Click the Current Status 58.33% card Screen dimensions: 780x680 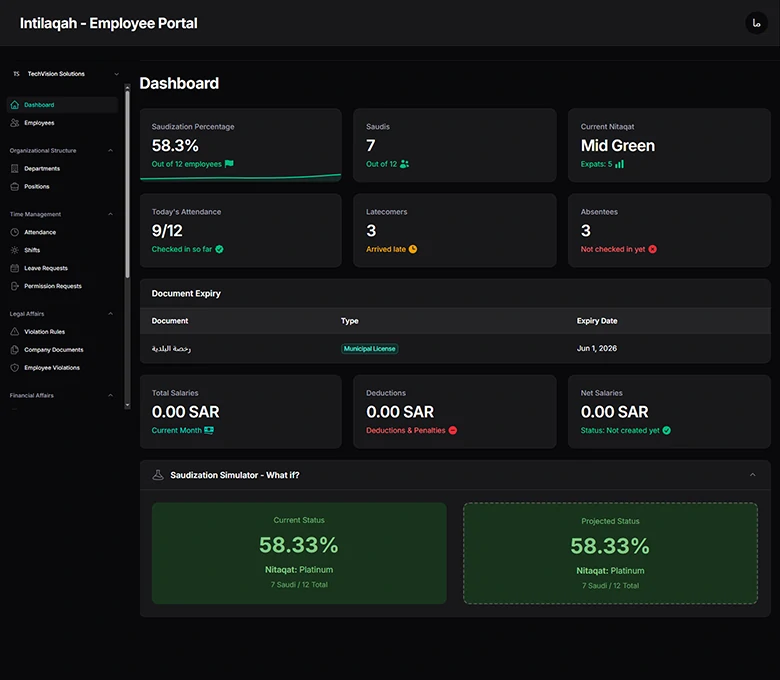coord(299,553)
